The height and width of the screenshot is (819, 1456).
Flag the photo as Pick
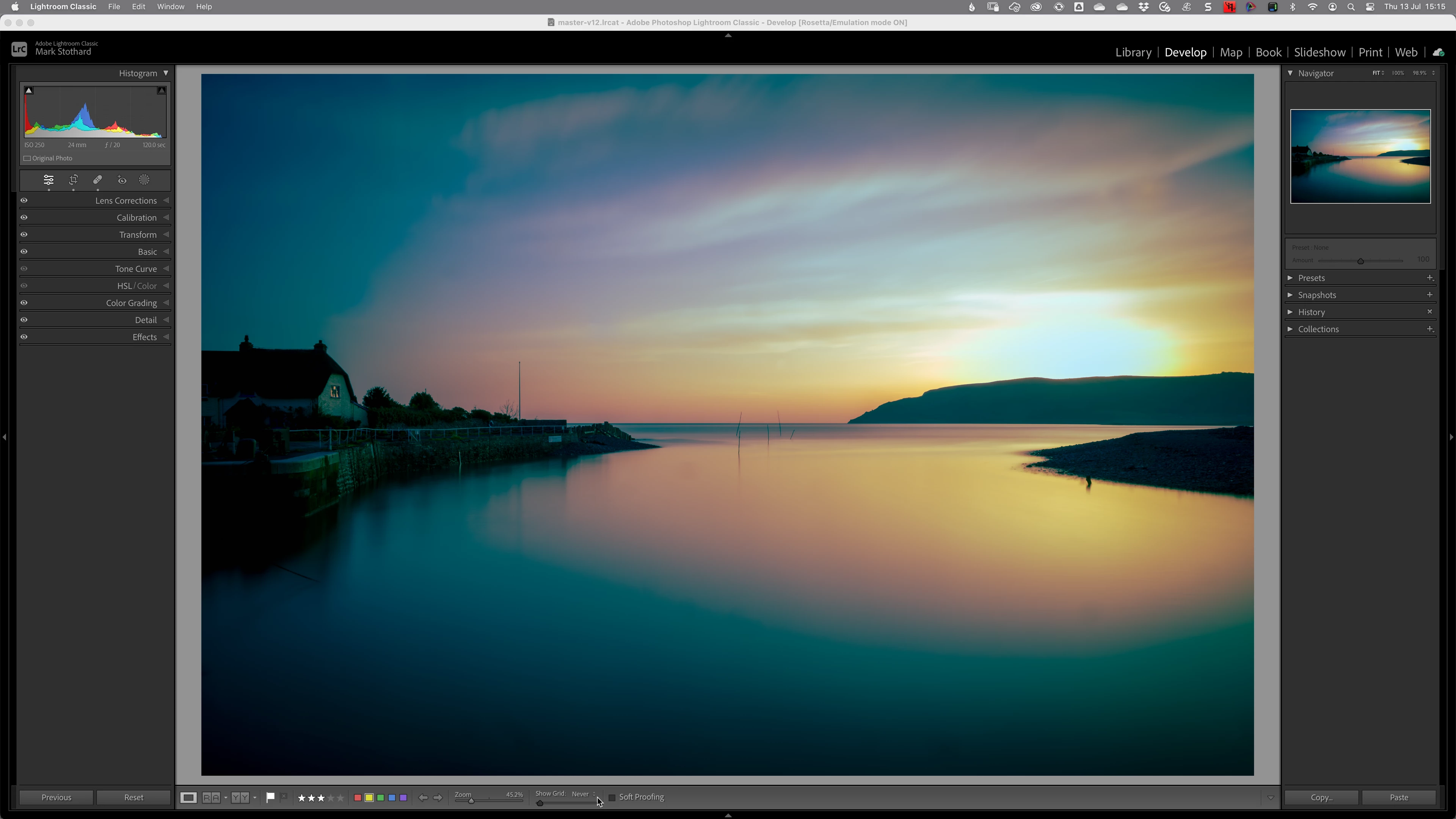(x=270, y=797)
